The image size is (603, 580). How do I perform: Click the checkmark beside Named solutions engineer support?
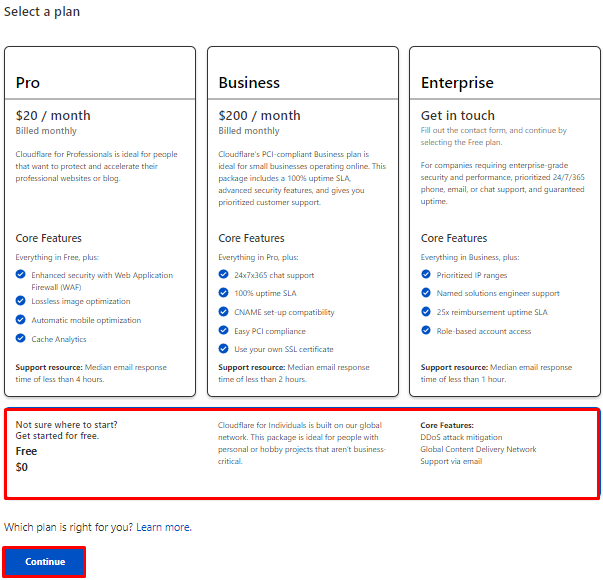[426, 293]
